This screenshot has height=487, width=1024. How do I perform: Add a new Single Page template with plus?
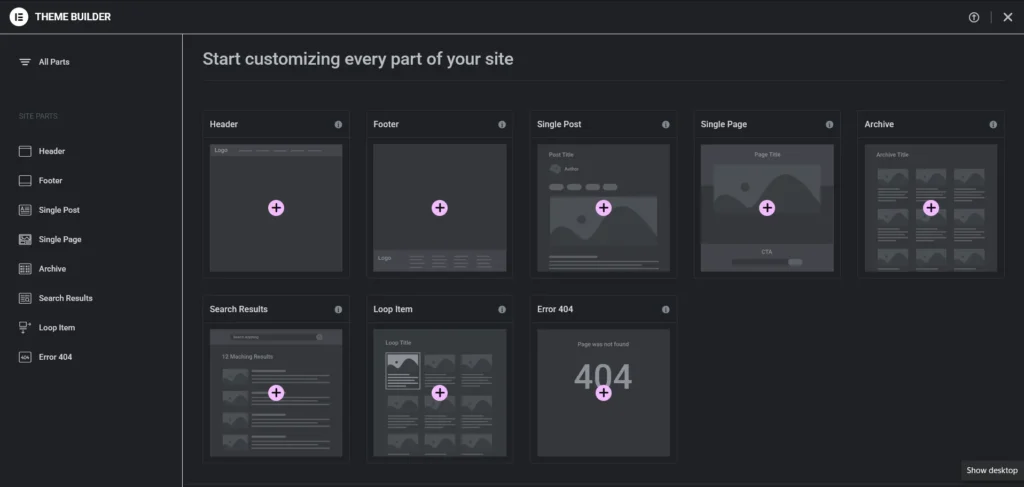(x=767, y=208)
